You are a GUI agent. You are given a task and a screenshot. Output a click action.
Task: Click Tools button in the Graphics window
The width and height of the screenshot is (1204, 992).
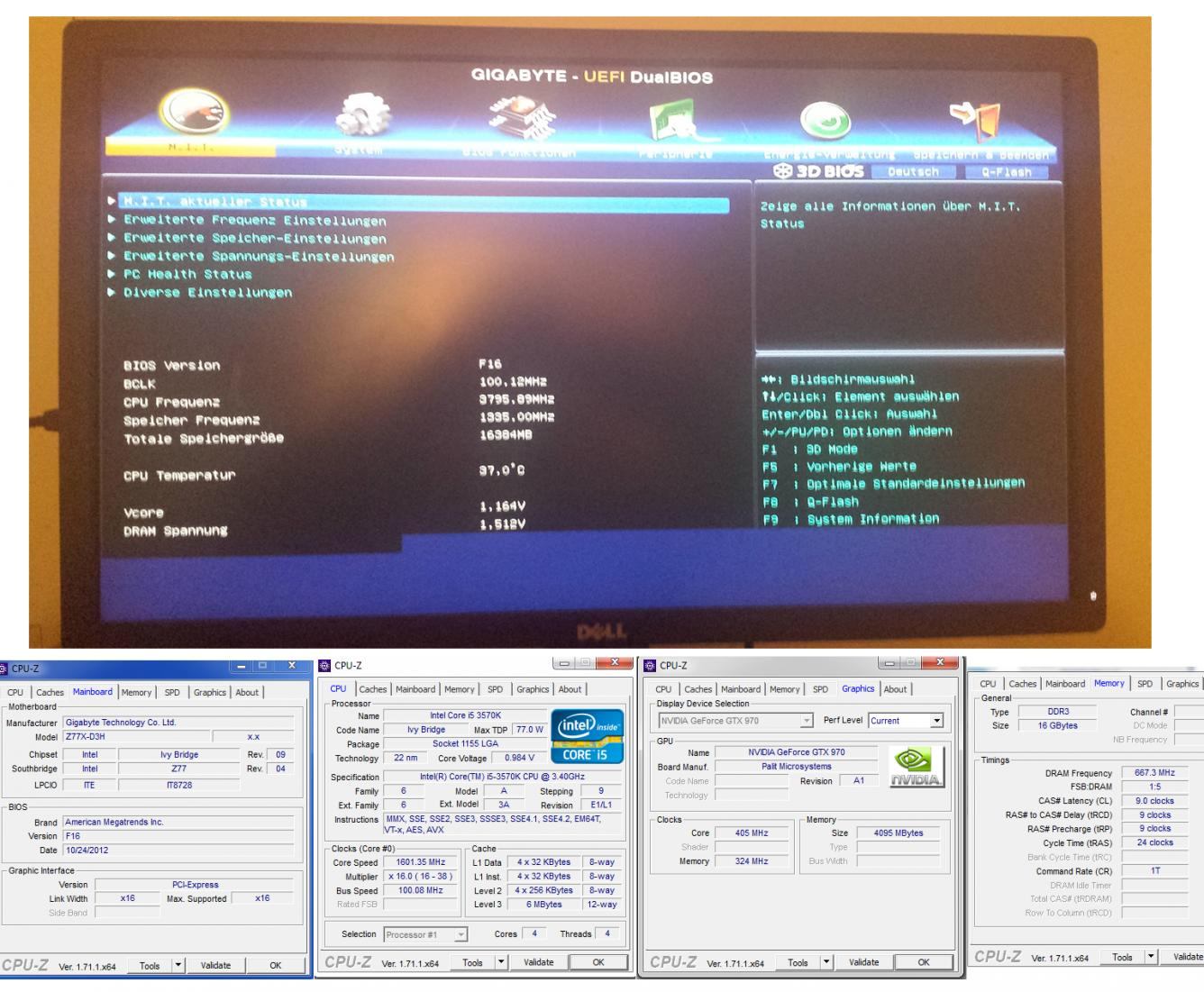[798, 962]
